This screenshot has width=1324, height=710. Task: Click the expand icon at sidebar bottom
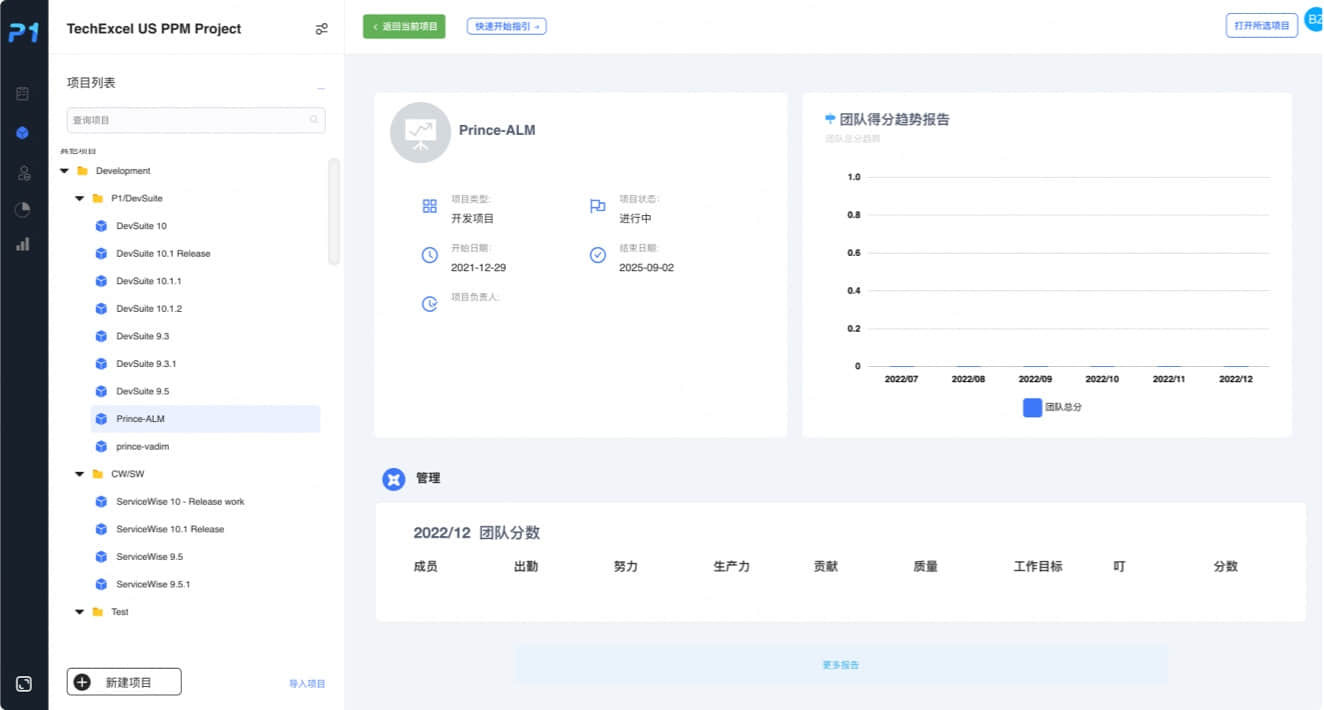(24, 684)
